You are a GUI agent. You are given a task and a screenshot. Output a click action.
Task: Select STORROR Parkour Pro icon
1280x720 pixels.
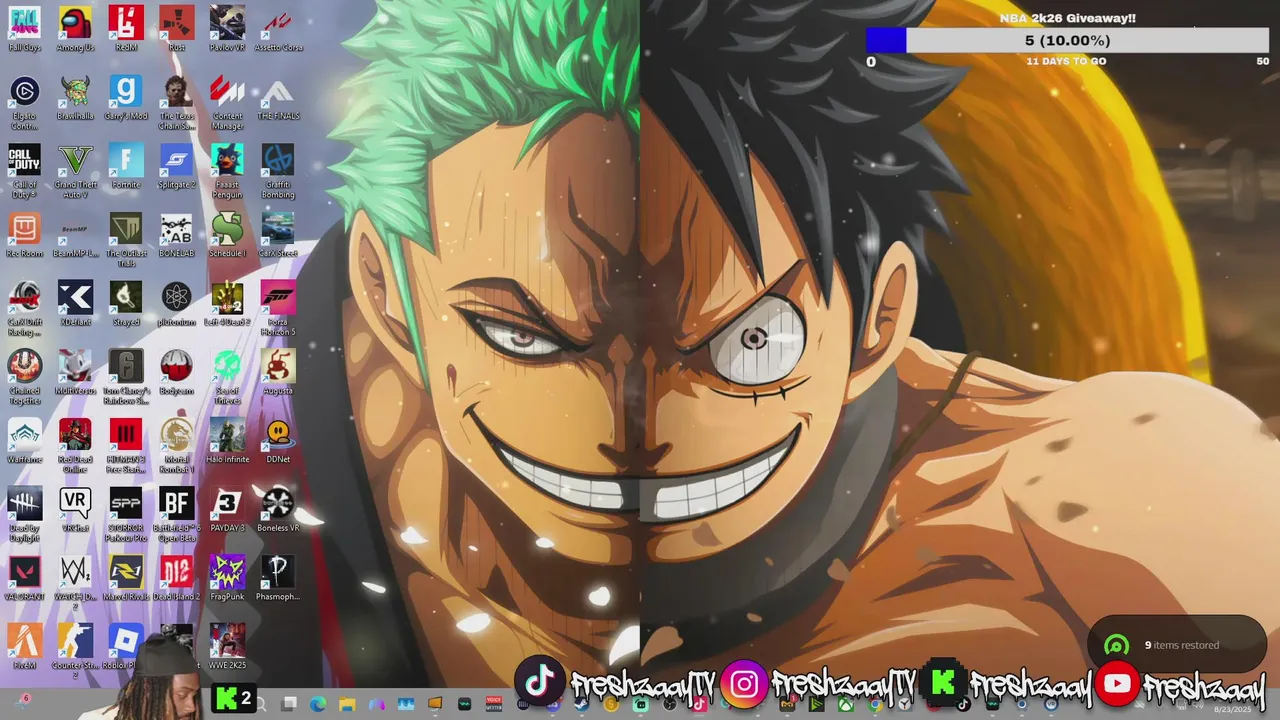[126, 514]
